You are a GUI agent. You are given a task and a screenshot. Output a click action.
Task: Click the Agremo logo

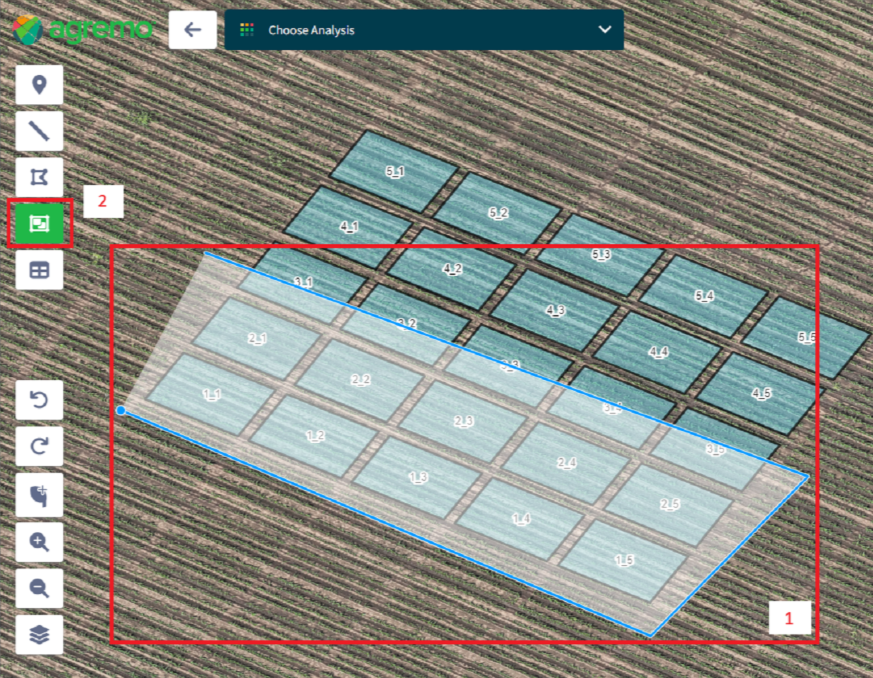click(x=82, y=29)
